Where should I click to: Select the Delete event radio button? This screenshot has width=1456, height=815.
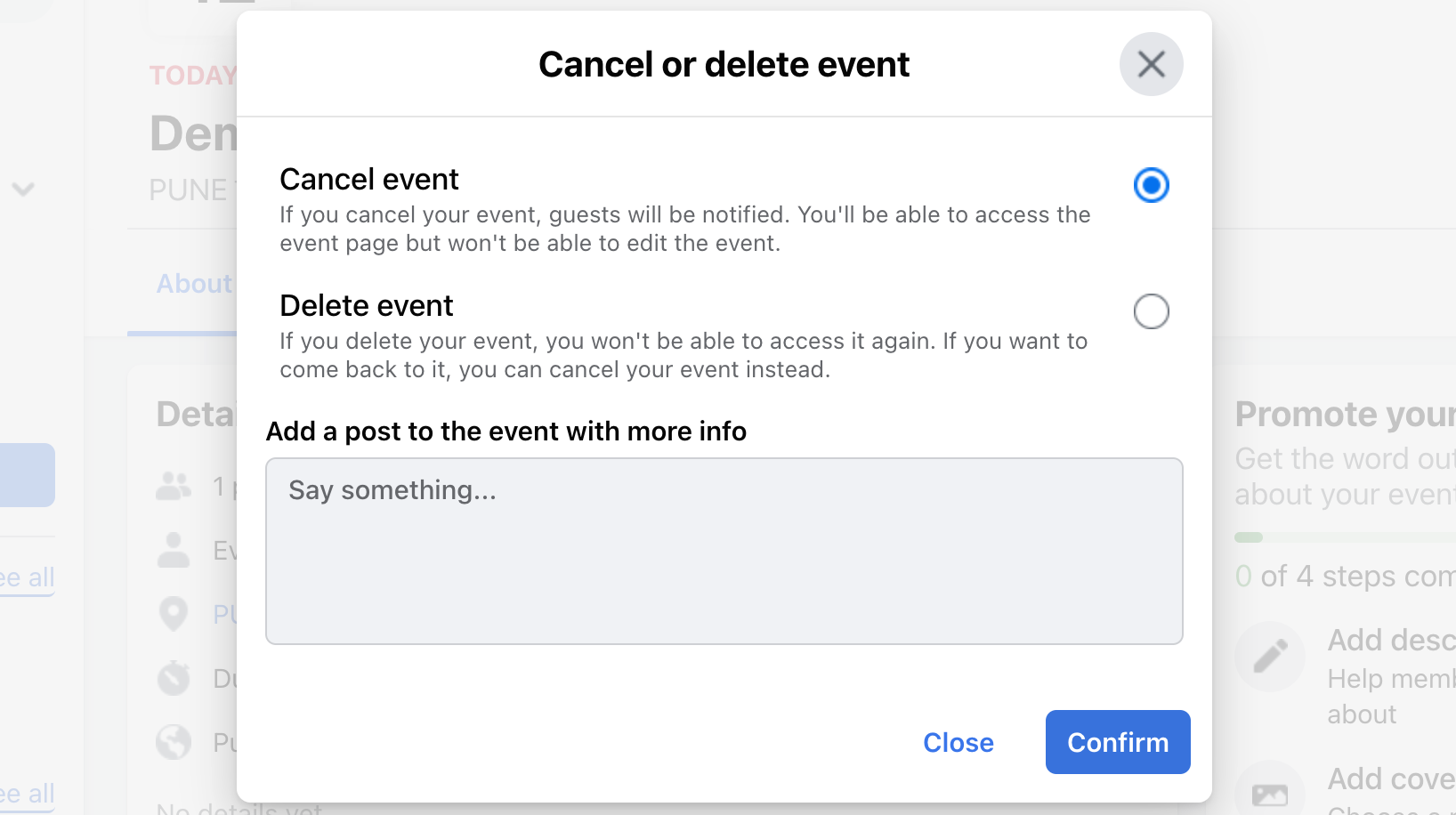[x=1151, y=311]
